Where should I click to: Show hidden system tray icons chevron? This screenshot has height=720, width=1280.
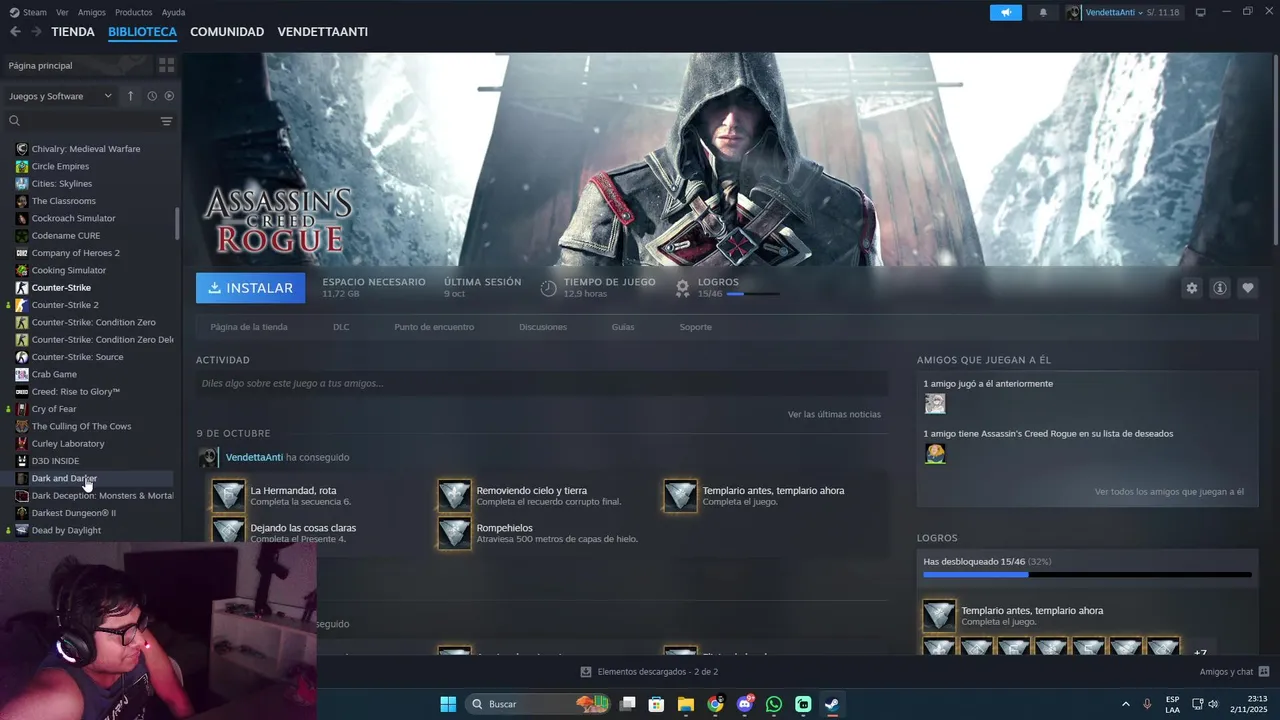1125,704
